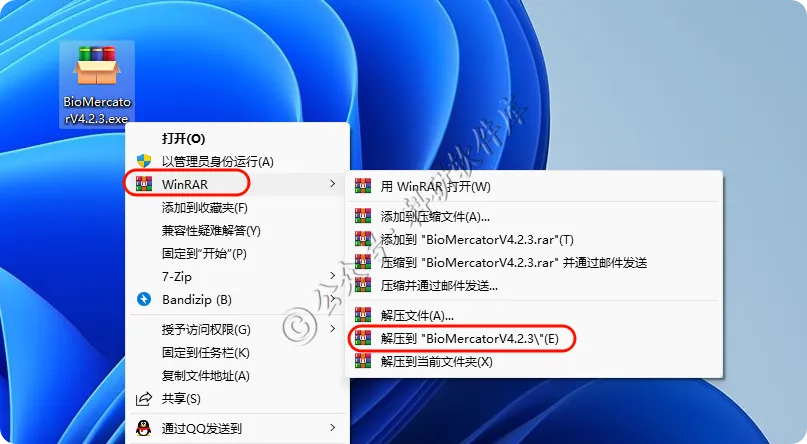Expand the 通过QQ发送到 submenu arrow
The width and height of the screenshot is (807, 444).
pos(333,428)
